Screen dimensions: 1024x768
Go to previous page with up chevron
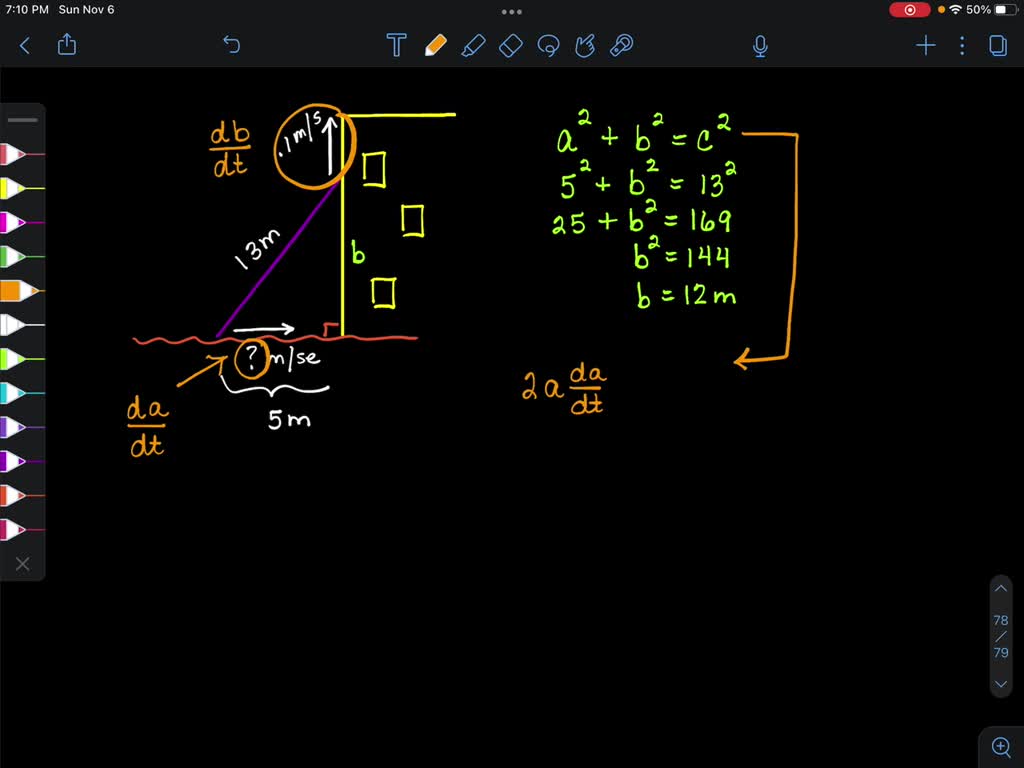(1001, 588)
